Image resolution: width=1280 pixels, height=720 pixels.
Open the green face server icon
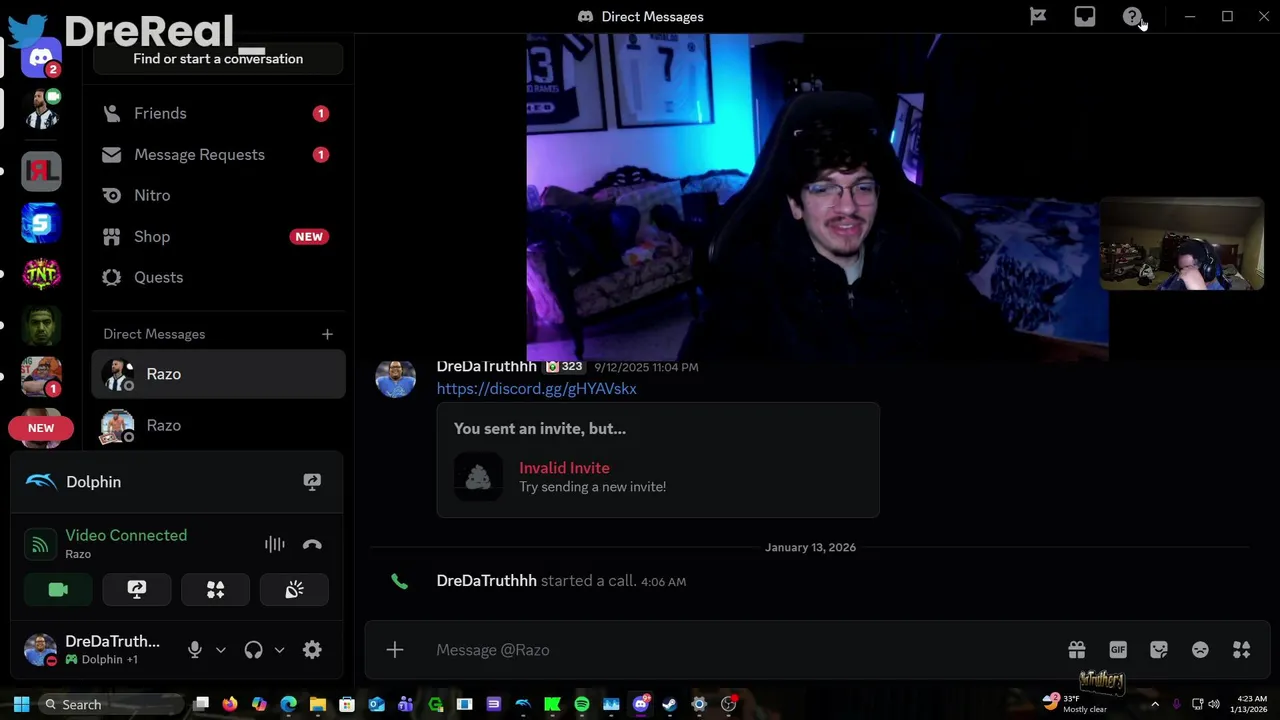pos(41,326)
